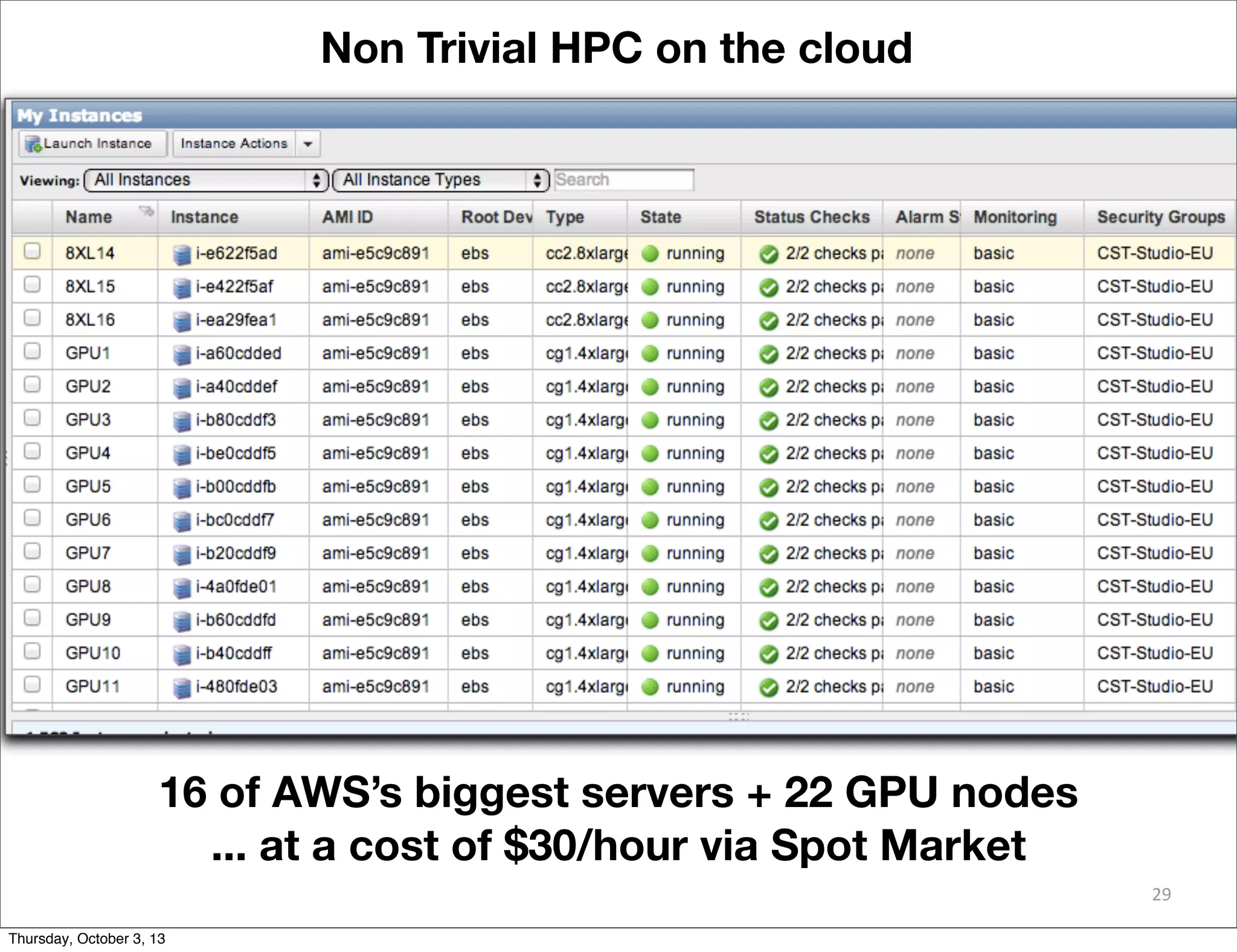Click the green running dot for GPU1
The width and height of the screenshot is (1237, 952).
point(650,353)
